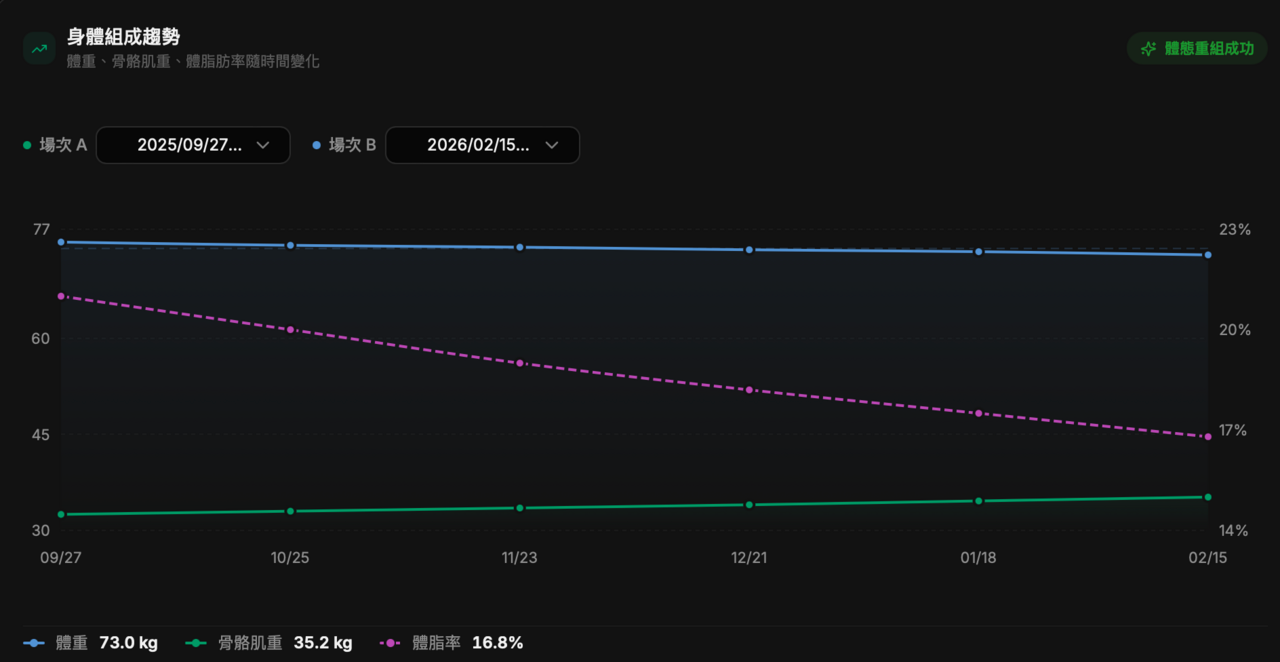Image resolution: width=1280 pixels, height=662 pixels.
Task: Select the 體重 data point at 12/21
Action: [749, 249]
